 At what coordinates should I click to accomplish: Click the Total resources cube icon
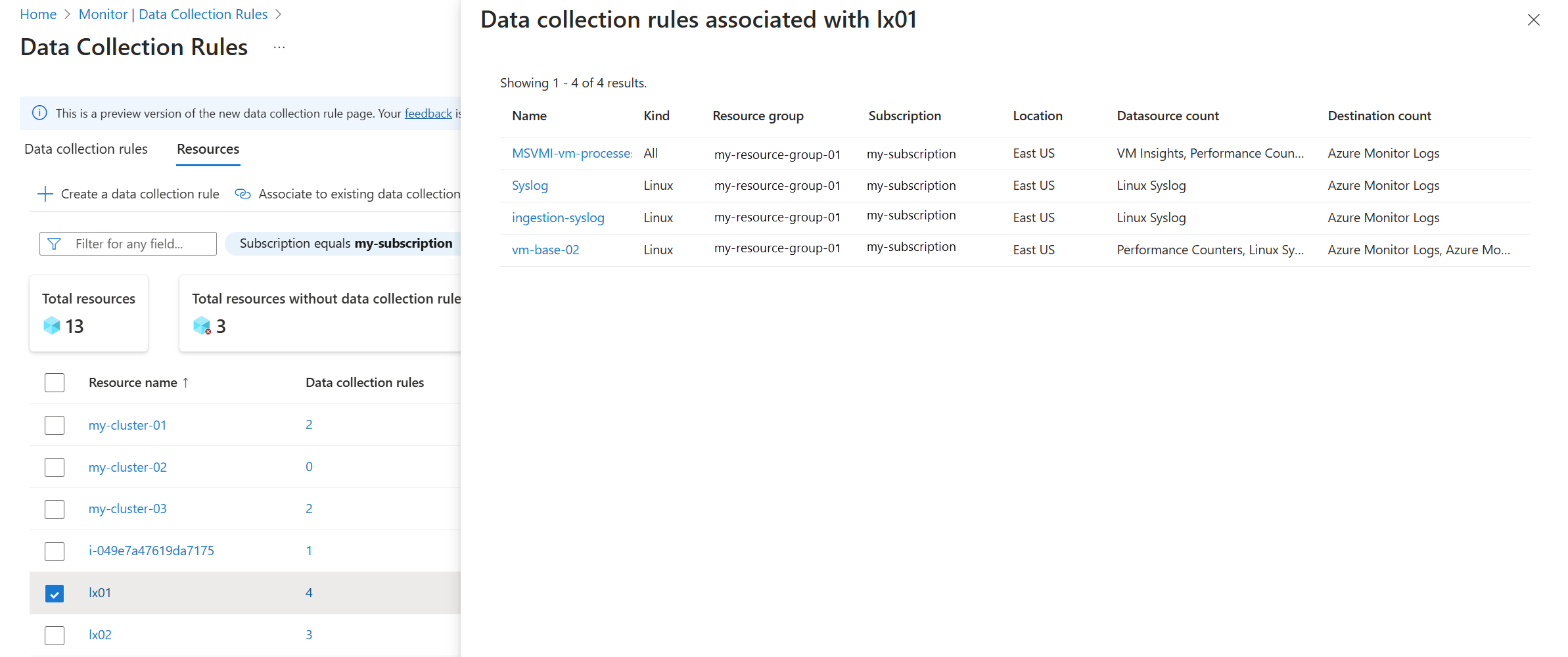coord(52,326)
